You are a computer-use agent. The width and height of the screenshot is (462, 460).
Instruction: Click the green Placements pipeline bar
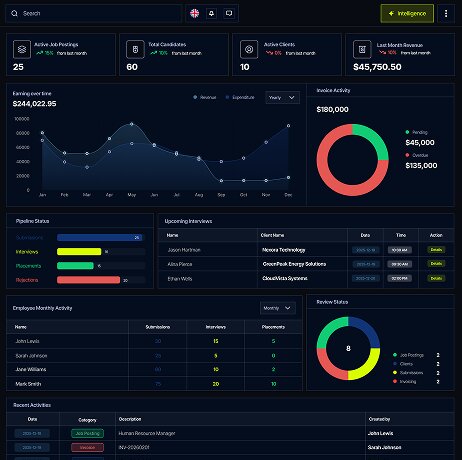click(75, 266)
